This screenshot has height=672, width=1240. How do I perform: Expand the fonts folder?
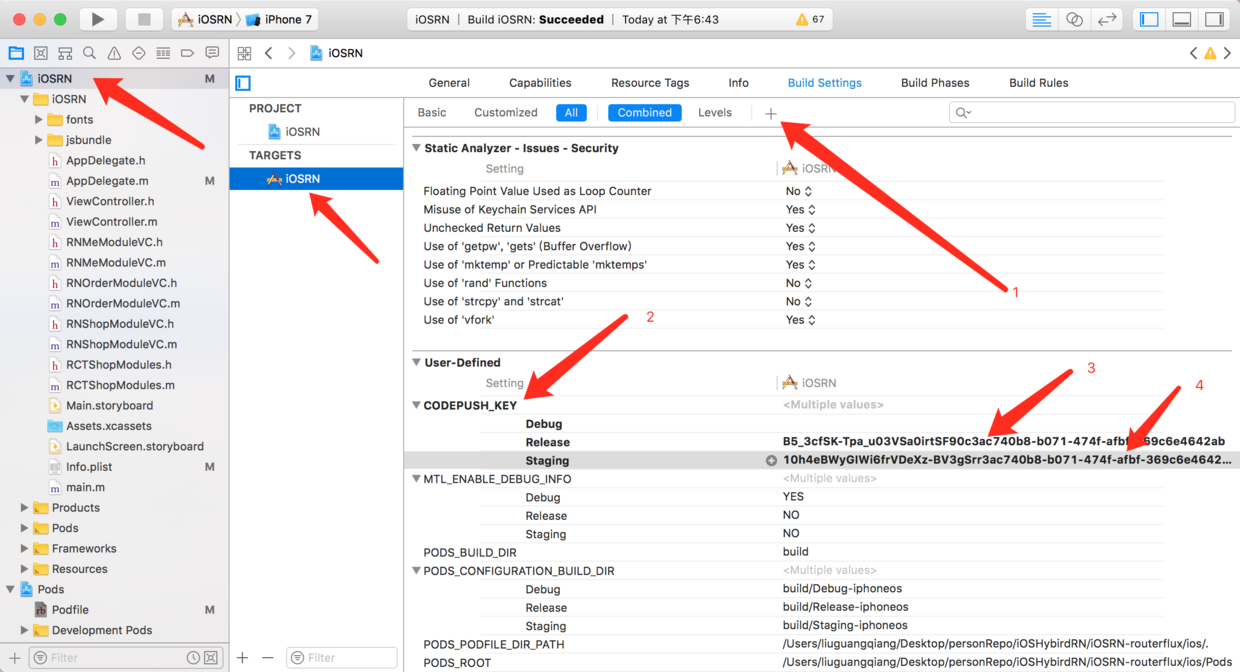click(x=38, y=120)
